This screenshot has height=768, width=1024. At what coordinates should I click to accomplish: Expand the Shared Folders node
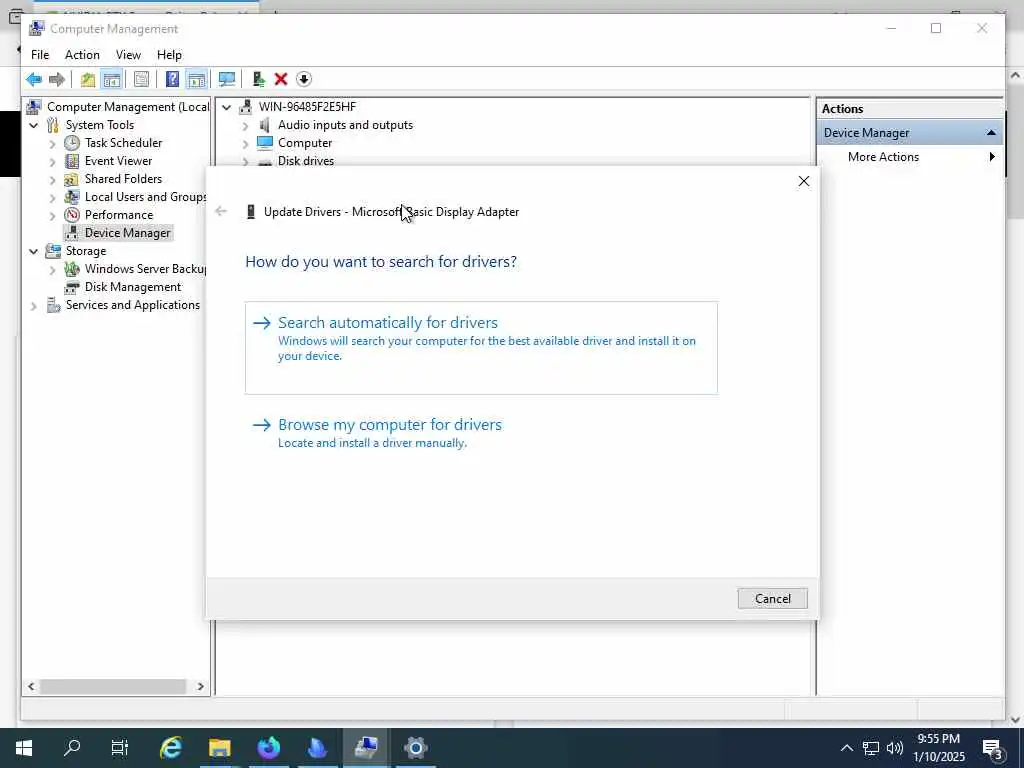pyautogui.click(x=52, y=179)
